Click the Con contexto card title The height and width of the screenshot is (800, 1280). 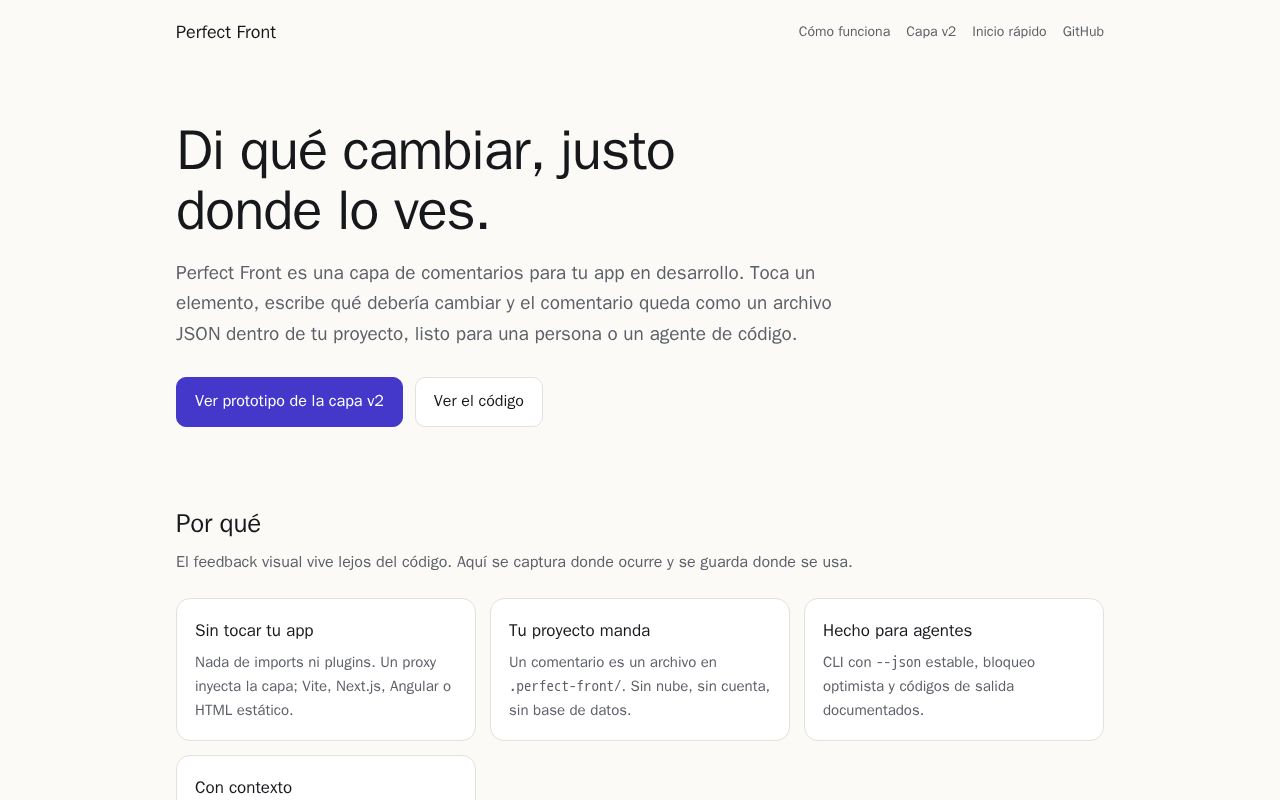pyautogui.click(x=243, y=788)
